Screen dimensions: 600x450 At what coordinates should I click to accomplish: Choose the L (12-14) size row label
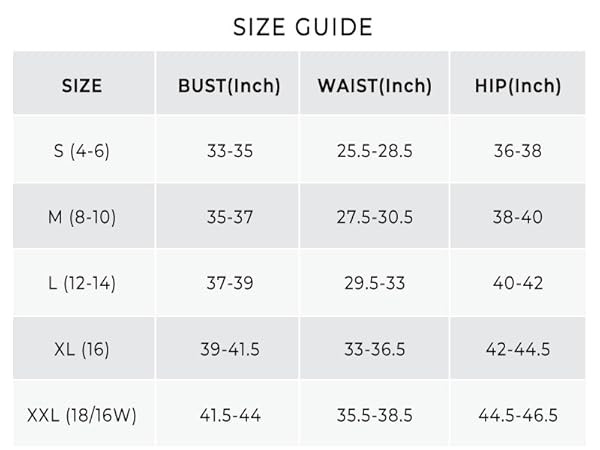[x=84, y=283]
